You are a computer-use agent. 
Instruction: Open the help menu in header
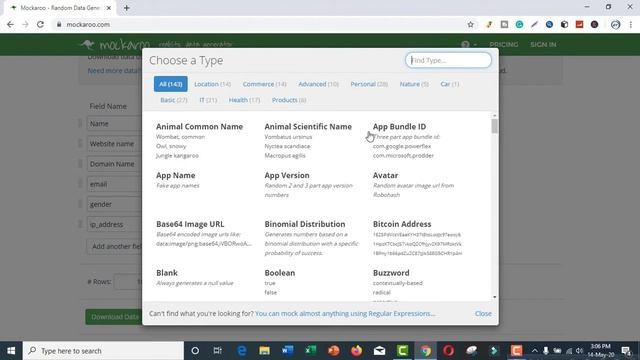(468, 44)
